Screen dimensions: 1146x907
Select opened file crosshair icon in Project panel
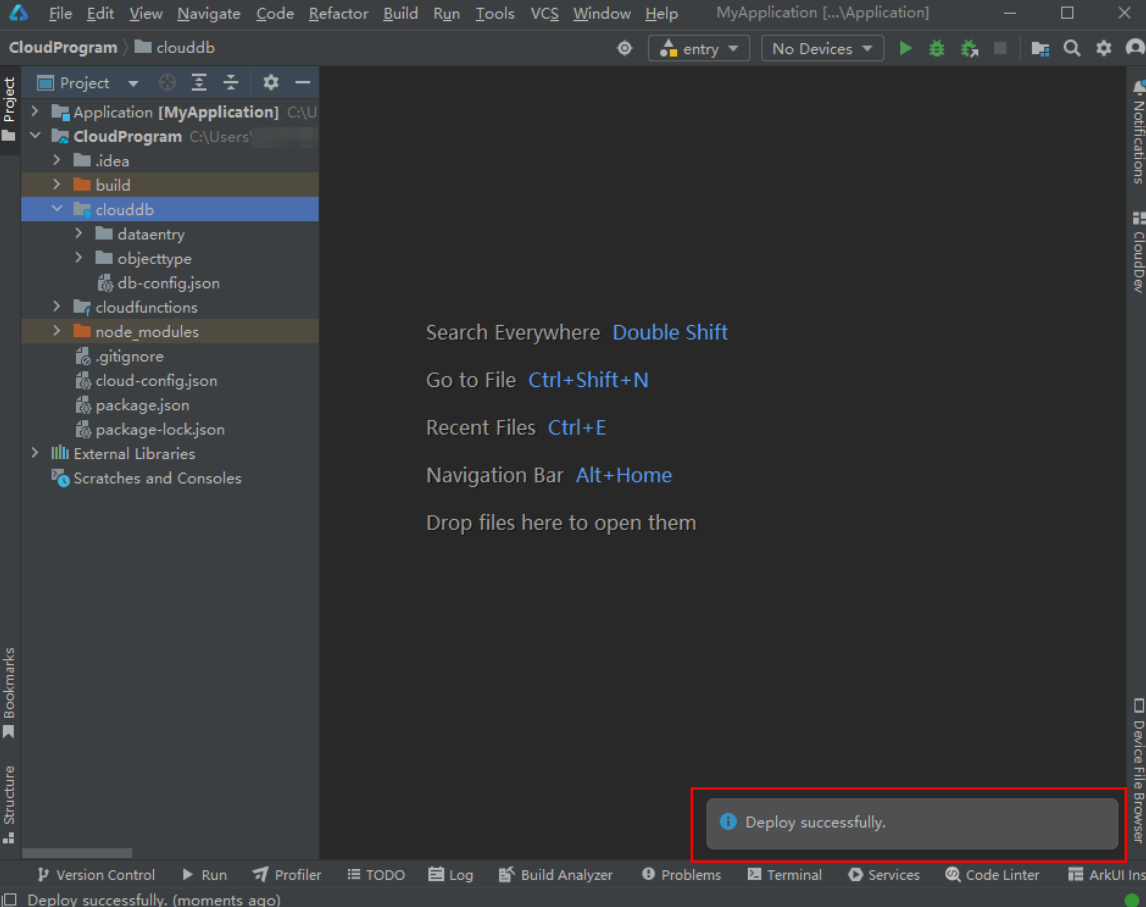click(x=167, y=83)
